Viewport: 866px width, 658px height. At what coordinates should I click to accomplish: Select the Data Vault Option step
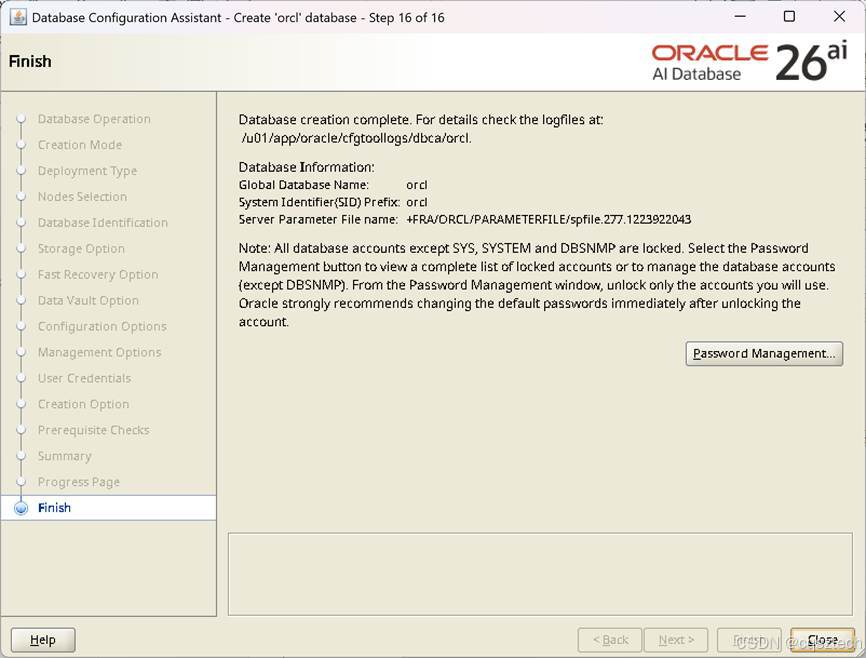pyautogui.click(x=88, y=301)
